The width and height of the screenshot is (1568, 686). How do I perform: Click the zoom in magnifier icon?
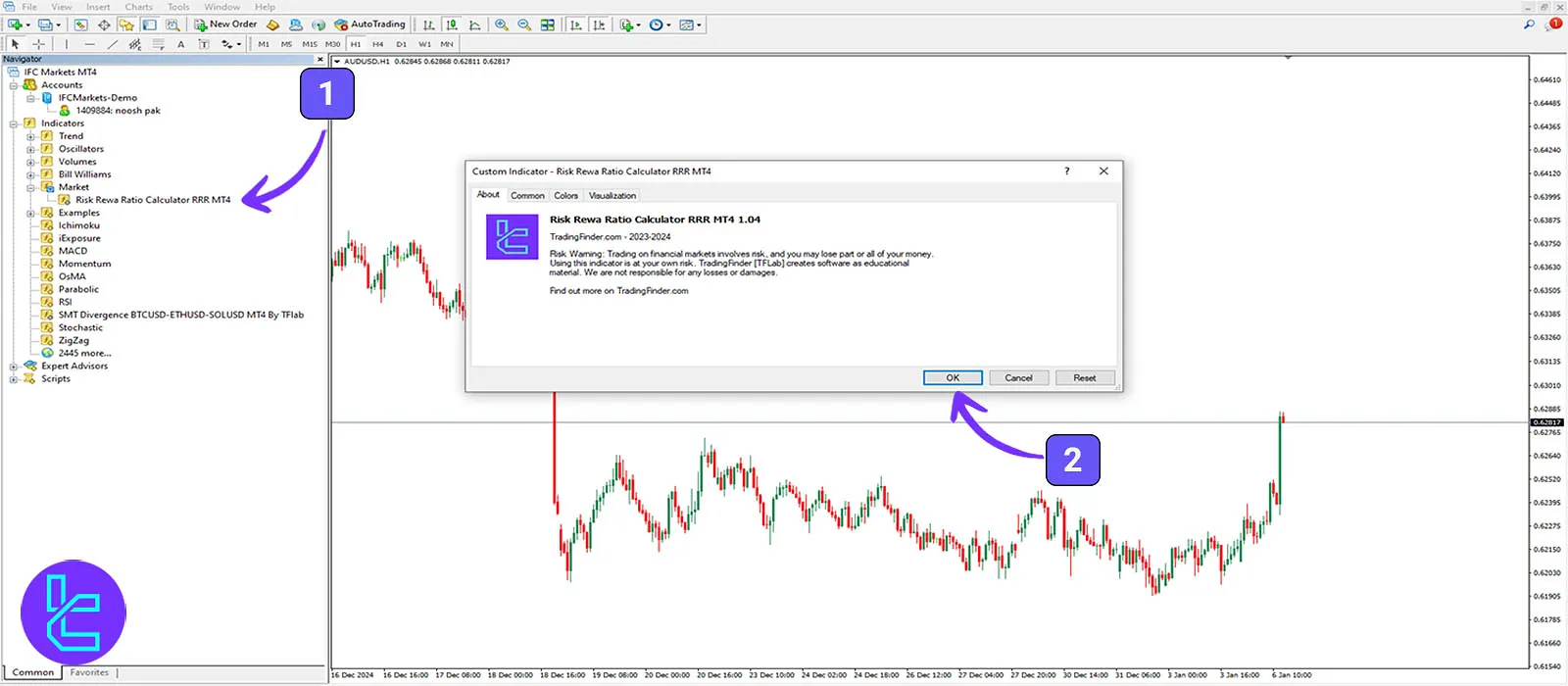502,24
